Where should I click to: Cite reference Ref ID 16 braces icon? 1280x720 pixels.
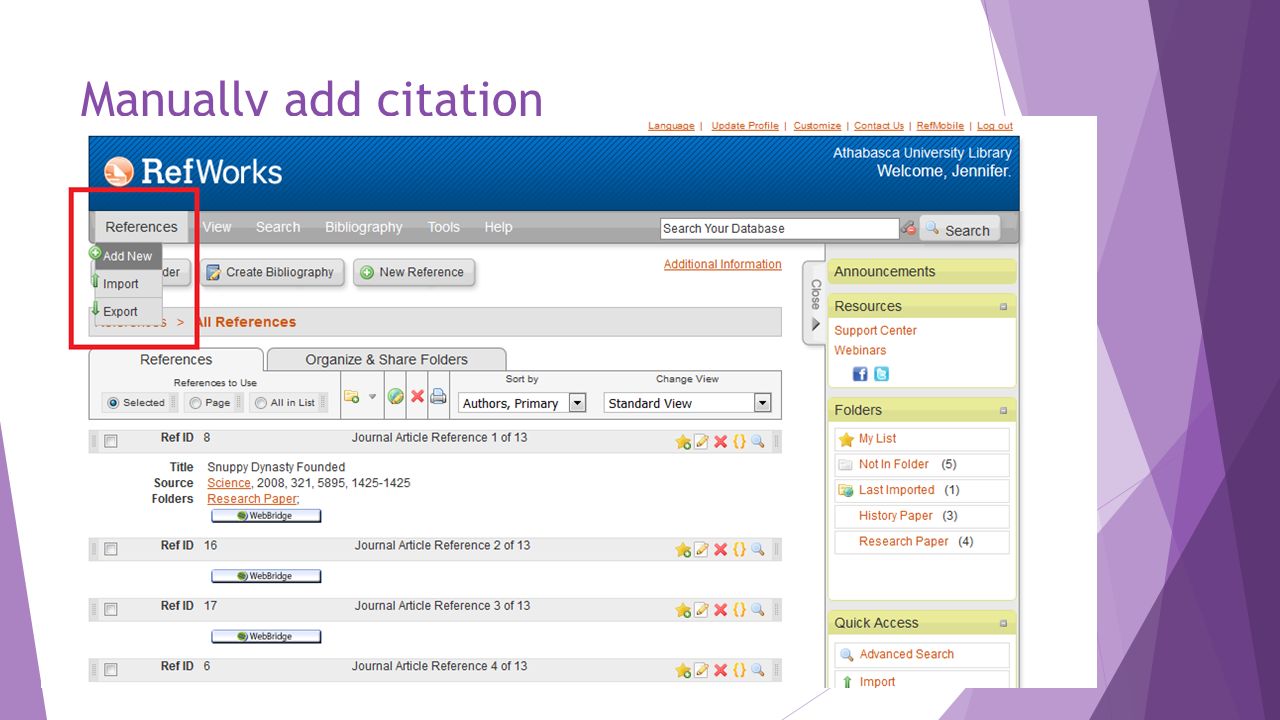(x=739, y=549)
